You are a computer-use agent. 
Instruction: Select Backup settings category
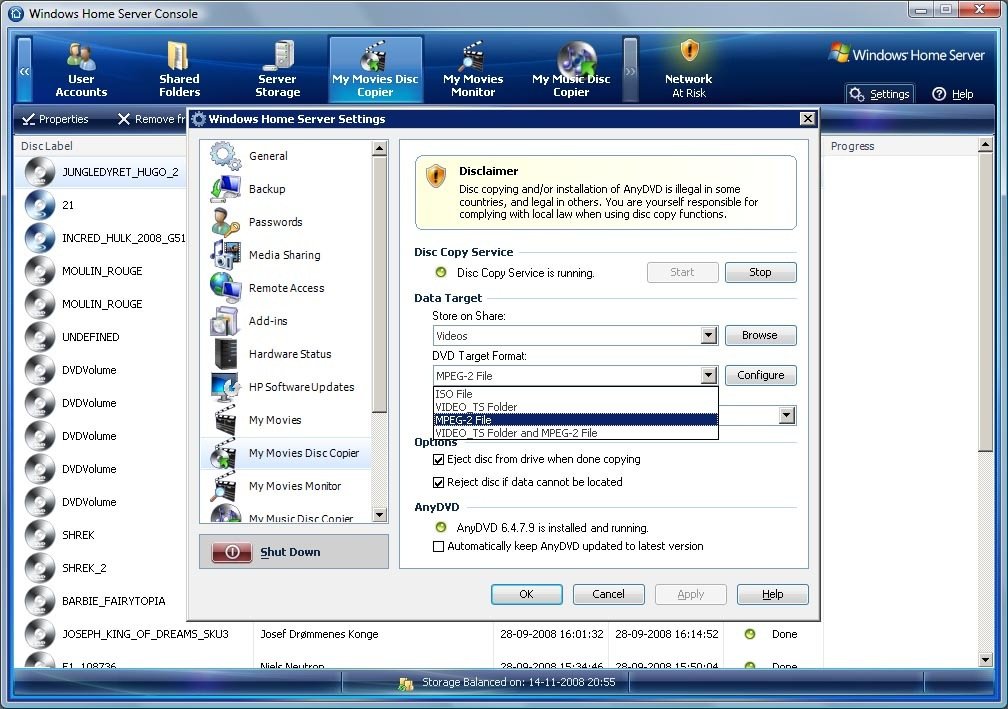285,189
